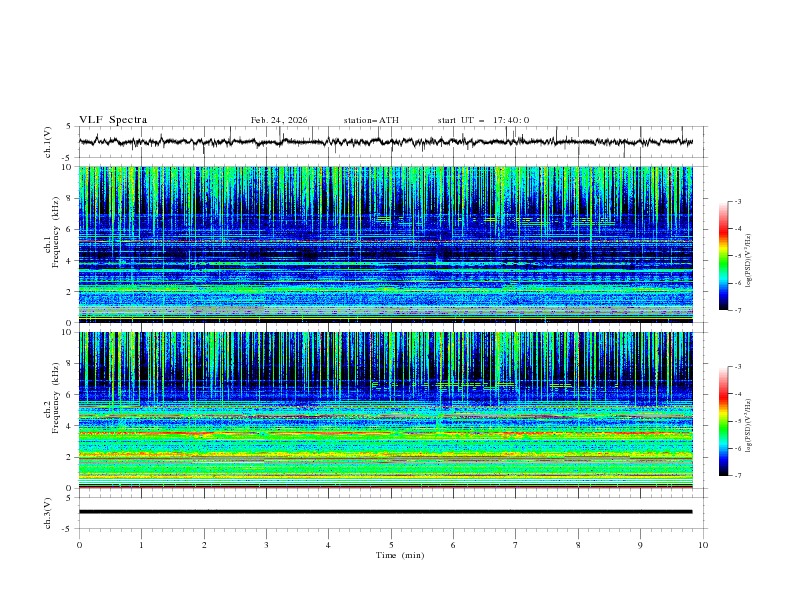Click the VLF Spectra title text
Viewport: 792px width, 612px height.
tap(113, 120)
